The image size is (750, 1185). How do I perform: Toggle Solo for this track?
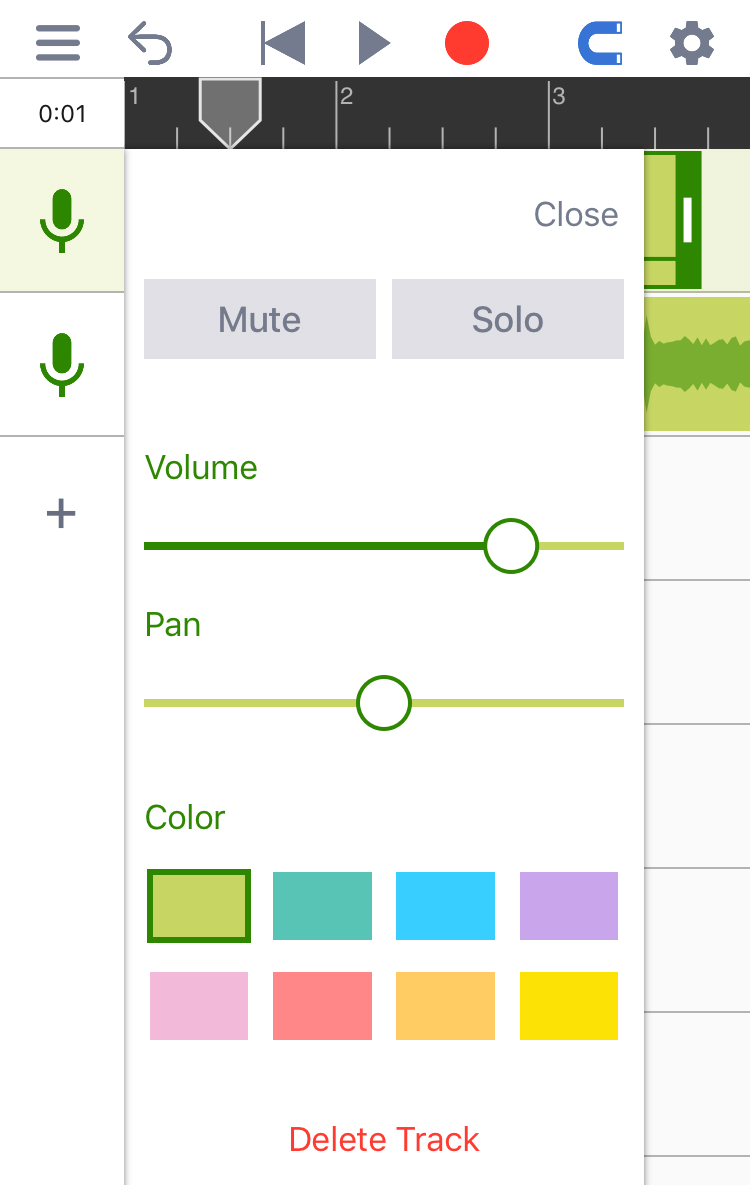tap(507, 319)
